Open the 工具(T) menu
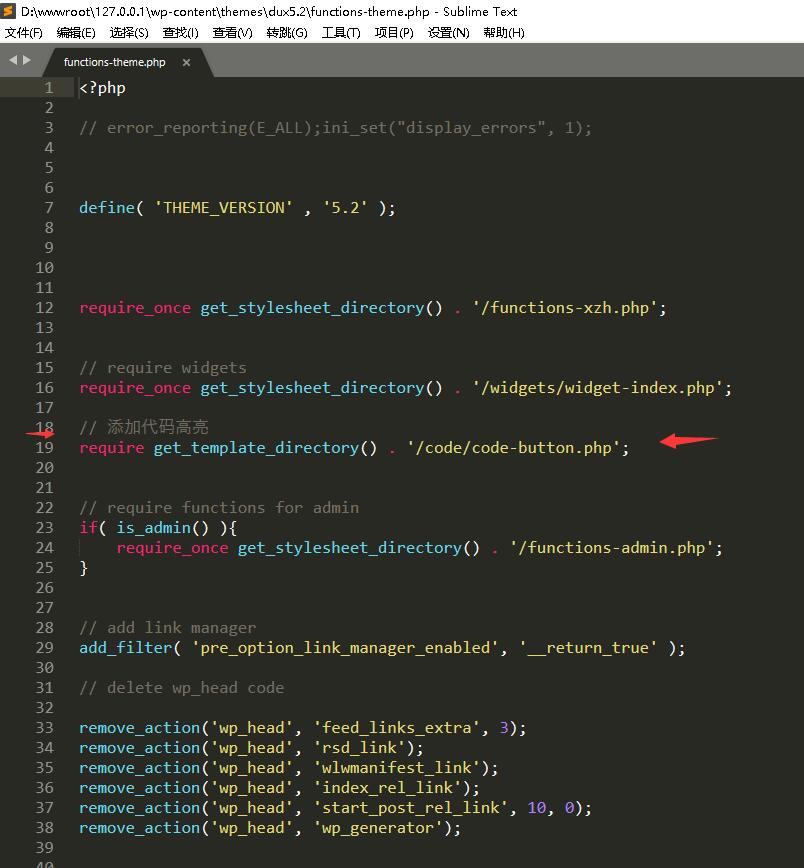 click(x=341, y=33)
